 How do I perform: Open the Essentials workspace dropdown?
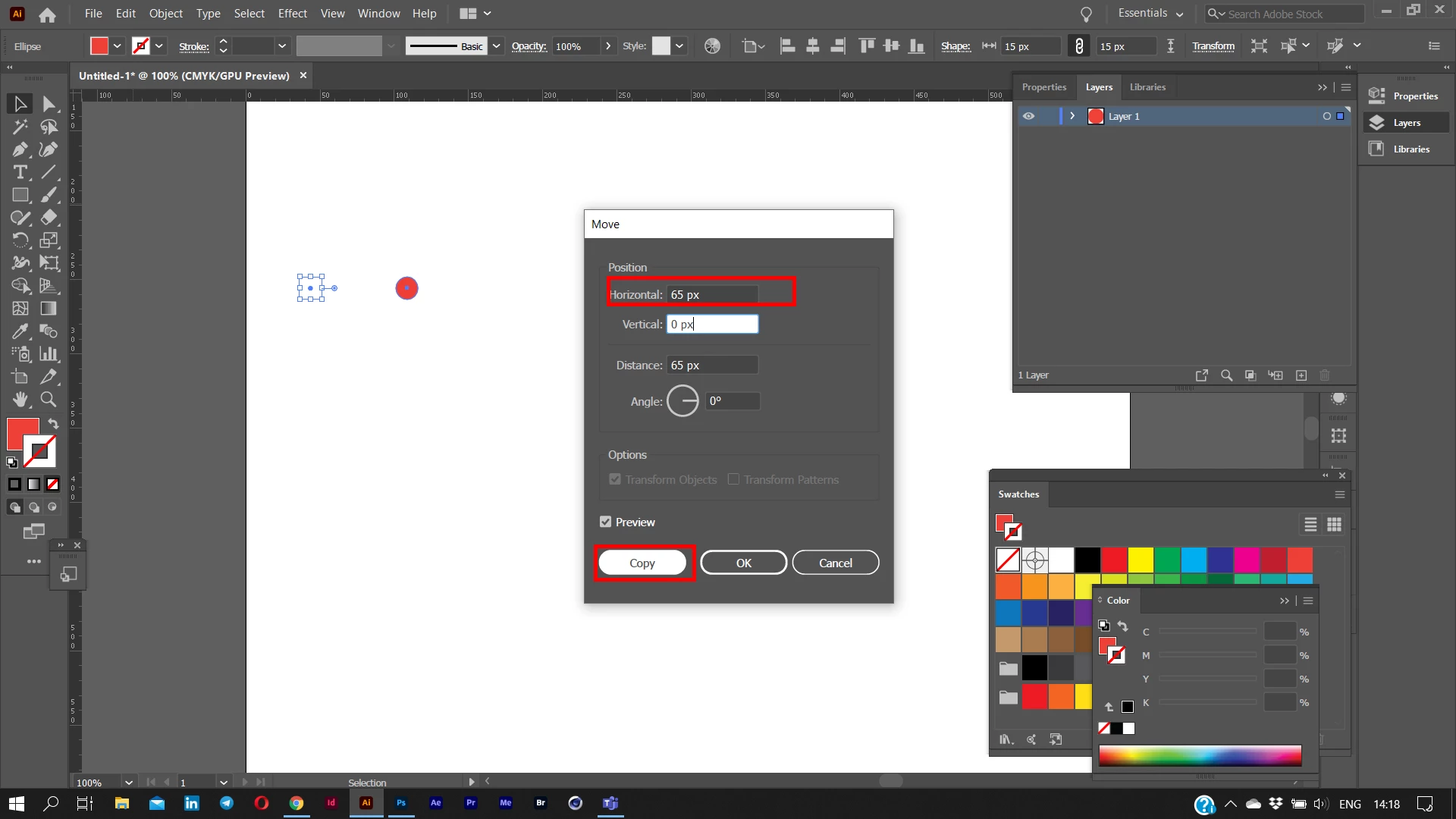pos(1150,14)
